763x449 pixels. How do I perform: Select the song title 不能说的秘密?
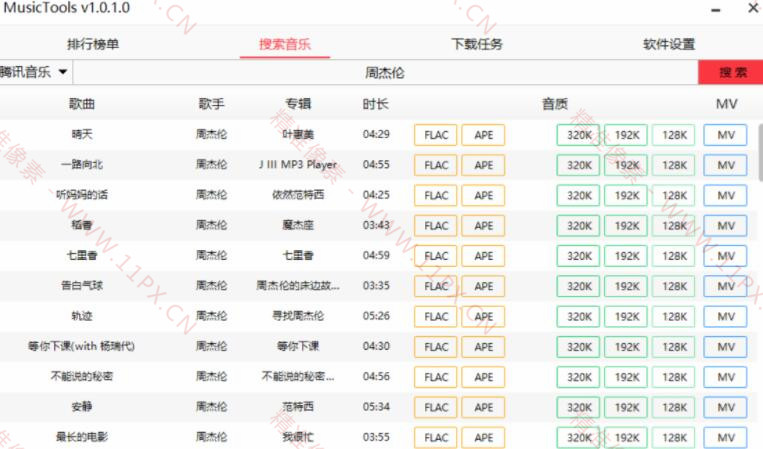82,377
